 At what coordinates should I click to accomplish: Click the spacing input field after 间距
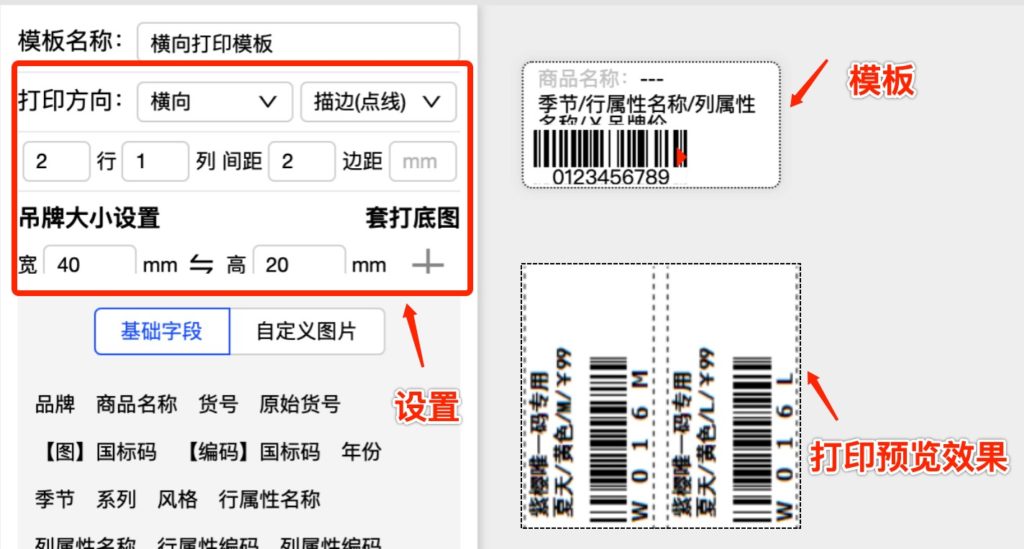(302, 161)
